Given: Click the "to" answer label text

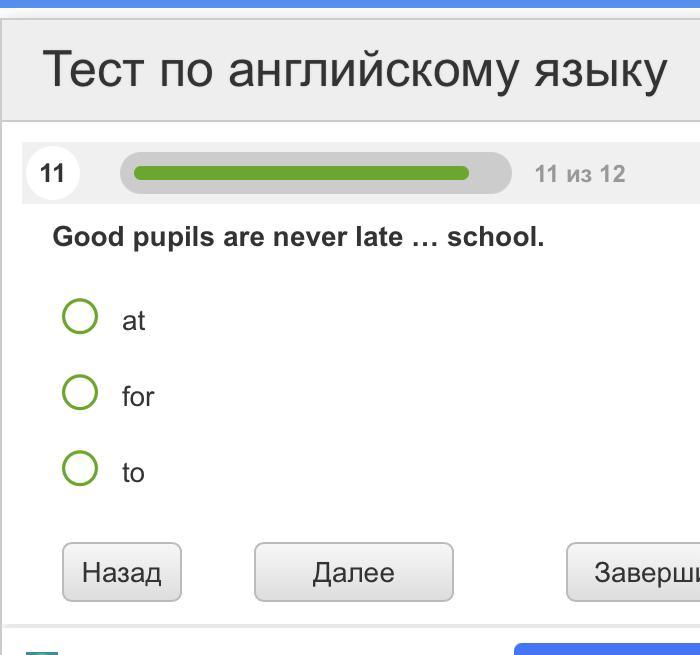Looking at the screenshot, I should pyautogui.click(x=133, y=473).
